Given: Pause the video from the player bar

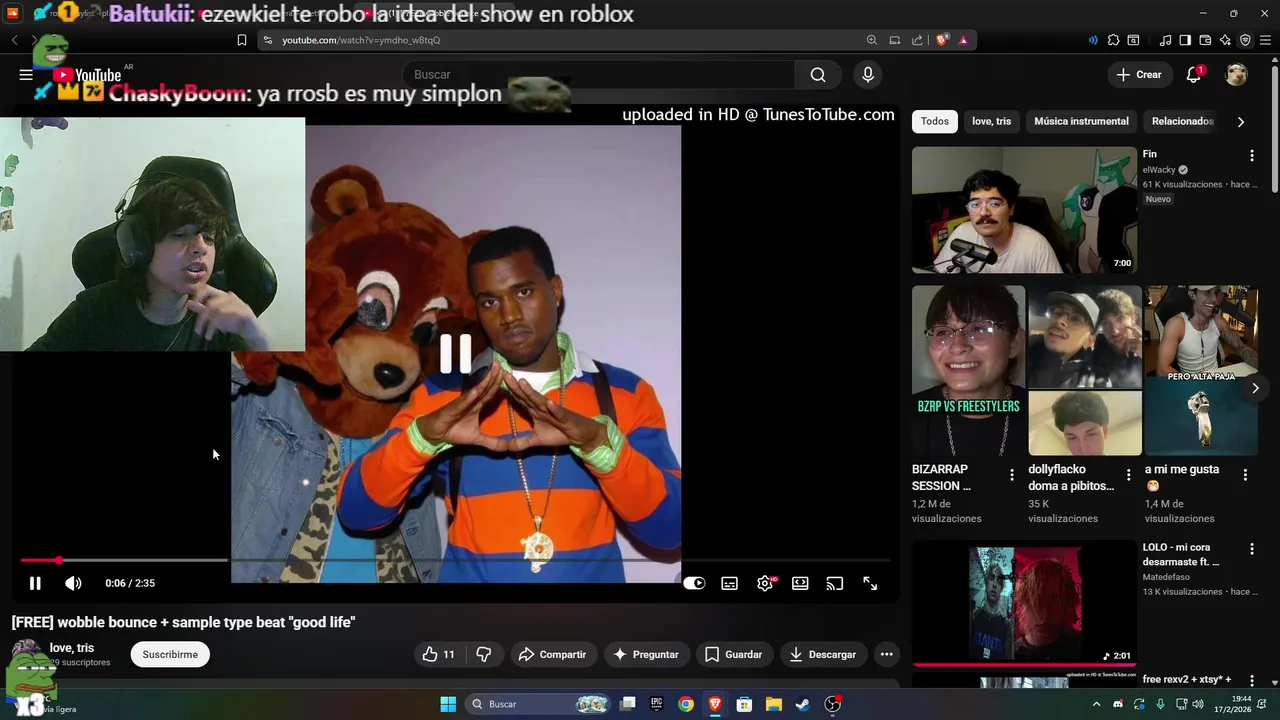Looking at the screenshot, I should click(x=35, y=583).
